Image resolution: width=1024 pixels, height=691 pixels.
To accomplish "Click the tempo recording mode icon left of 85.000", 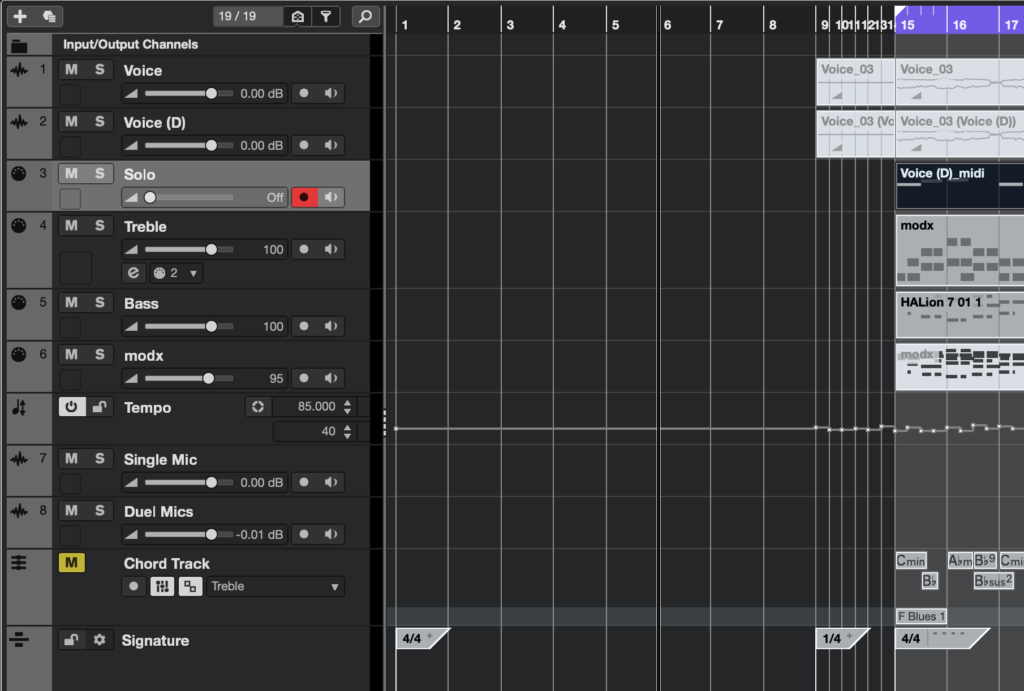I will point(258,407).
